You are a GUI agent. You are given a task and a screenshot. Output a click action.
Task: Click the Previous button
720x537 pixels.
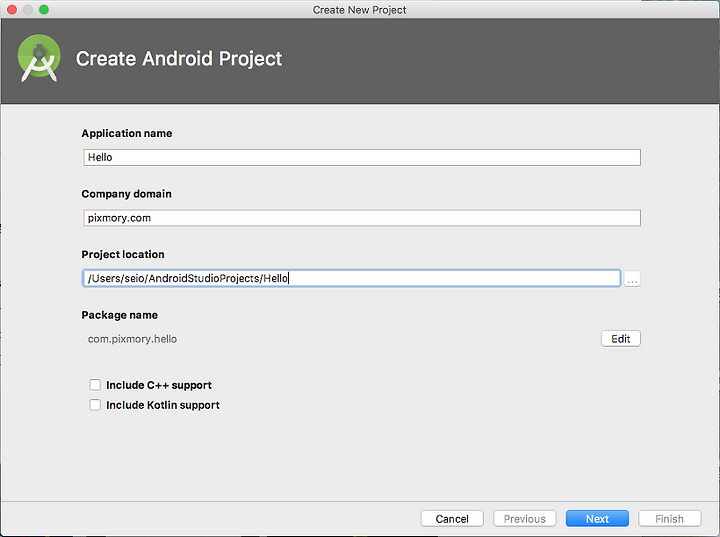click(x=524, y=519)
